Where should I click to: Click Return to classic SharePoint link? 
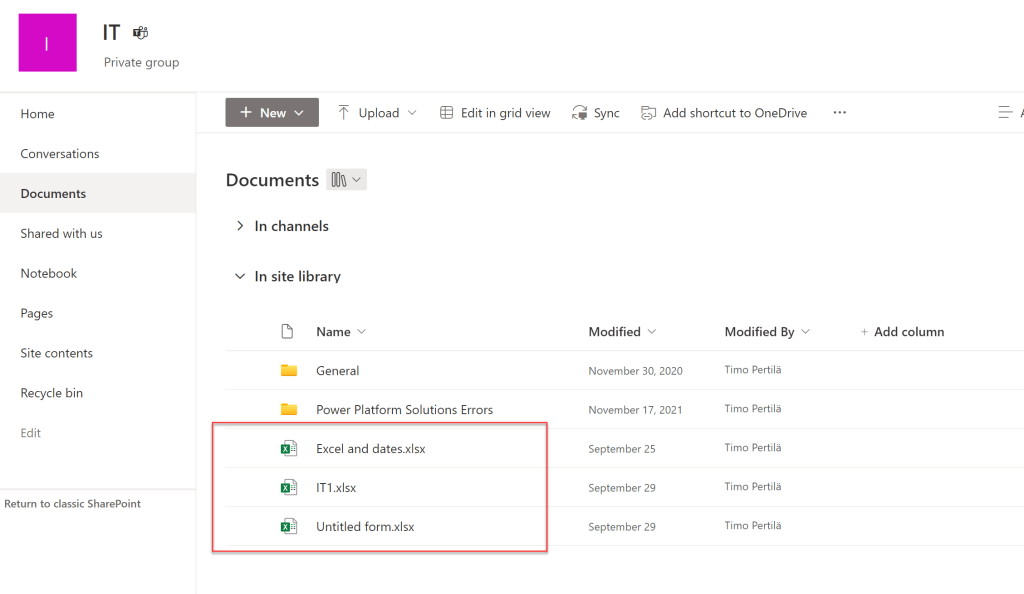coord(72,504)
